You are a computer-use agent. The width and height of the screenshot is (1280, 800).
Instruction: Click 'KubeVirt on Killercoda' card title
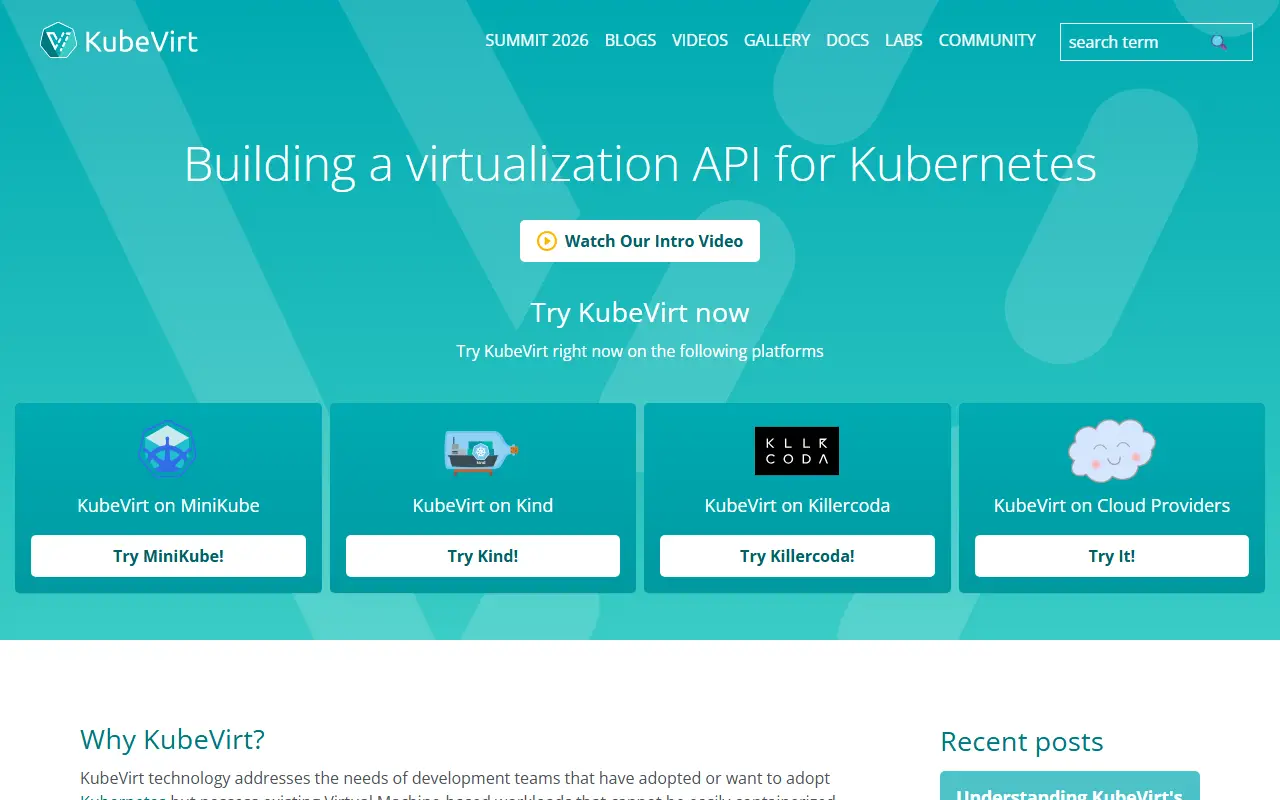tap(797, 505)
